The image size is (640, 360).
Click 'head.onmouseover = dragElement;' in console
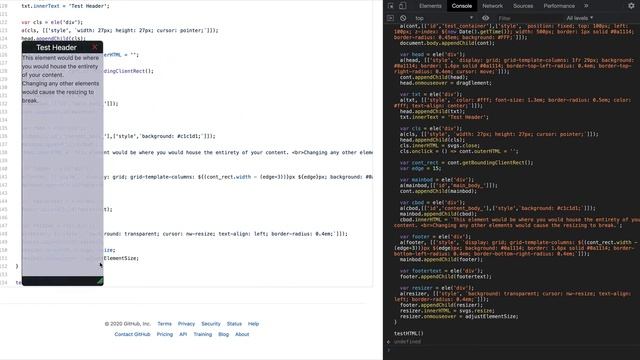(446, 83)
